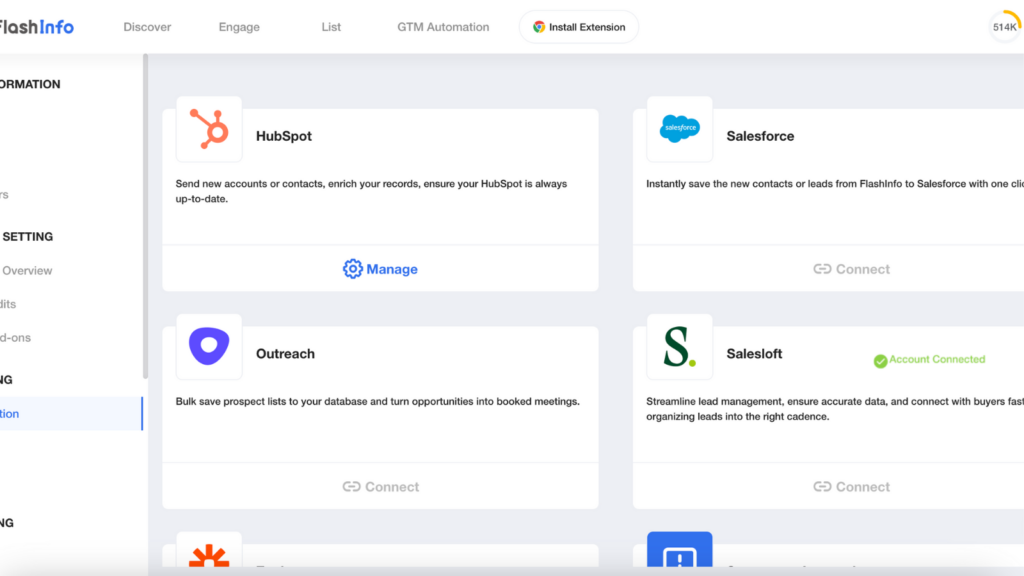
Task: Click the Install Extension button
Action: click(x=579, y=27)
